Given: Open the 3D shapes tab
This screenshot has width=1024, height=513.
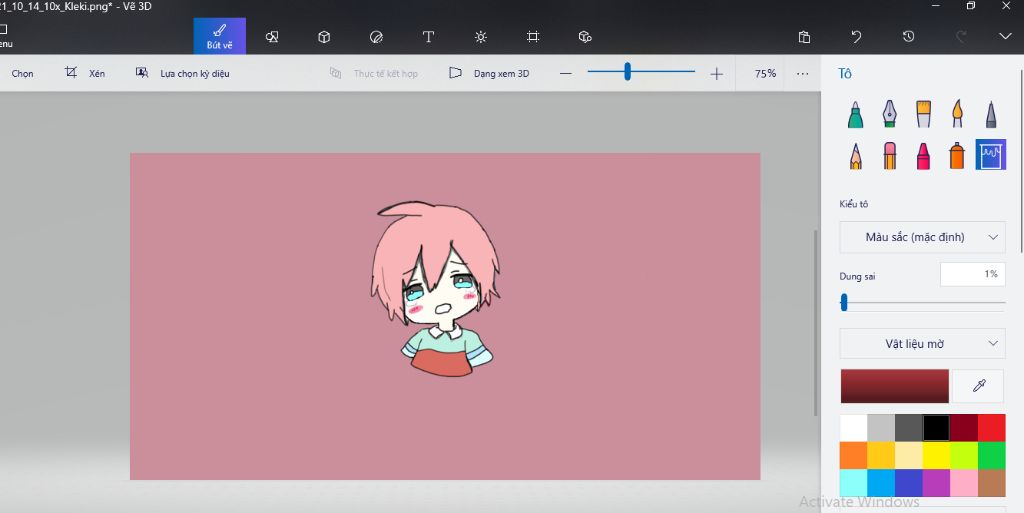Looking at the screenshot, I should pos(324,37).
